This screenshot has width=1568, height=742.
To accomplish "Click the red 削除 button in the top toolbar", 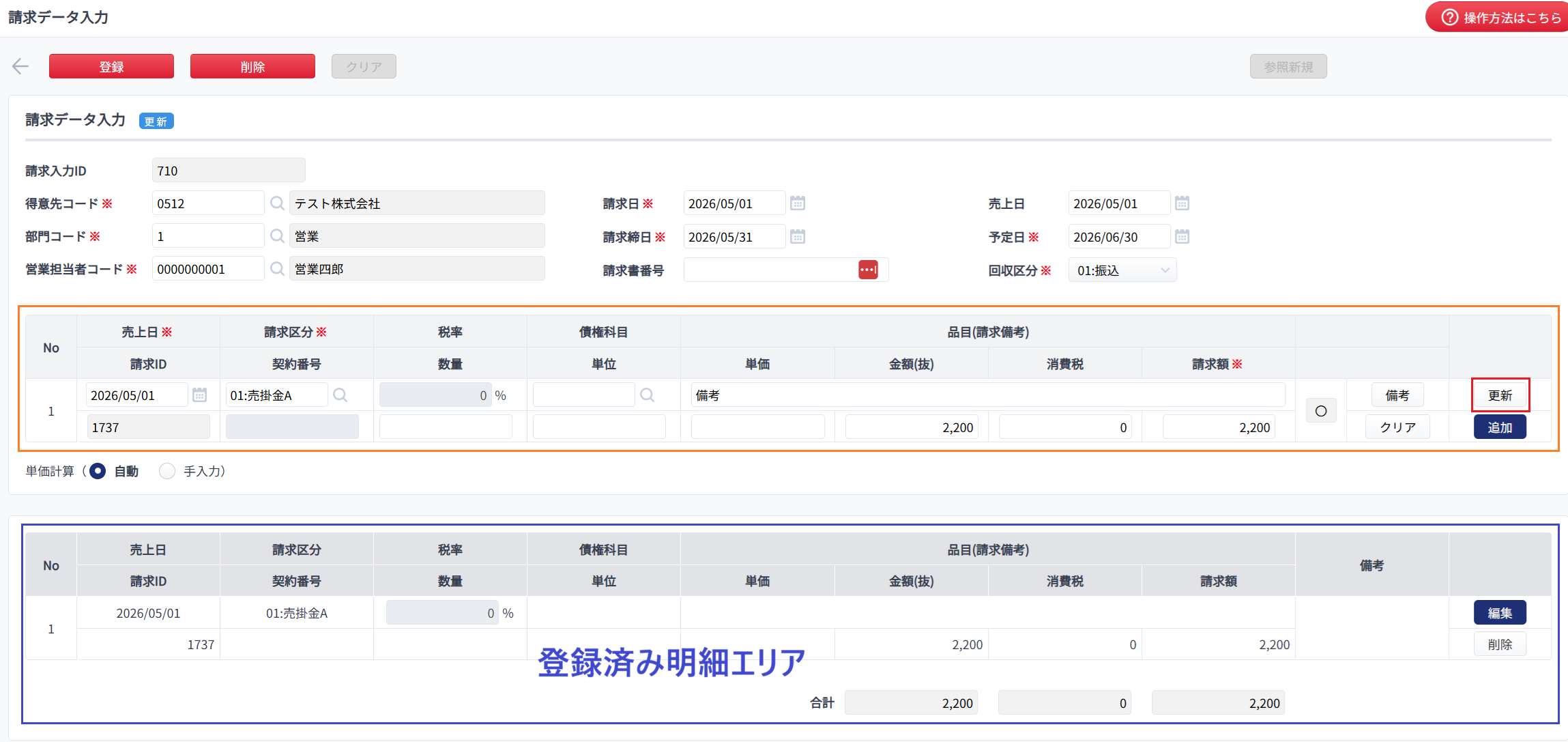I will tap(252, 66).
